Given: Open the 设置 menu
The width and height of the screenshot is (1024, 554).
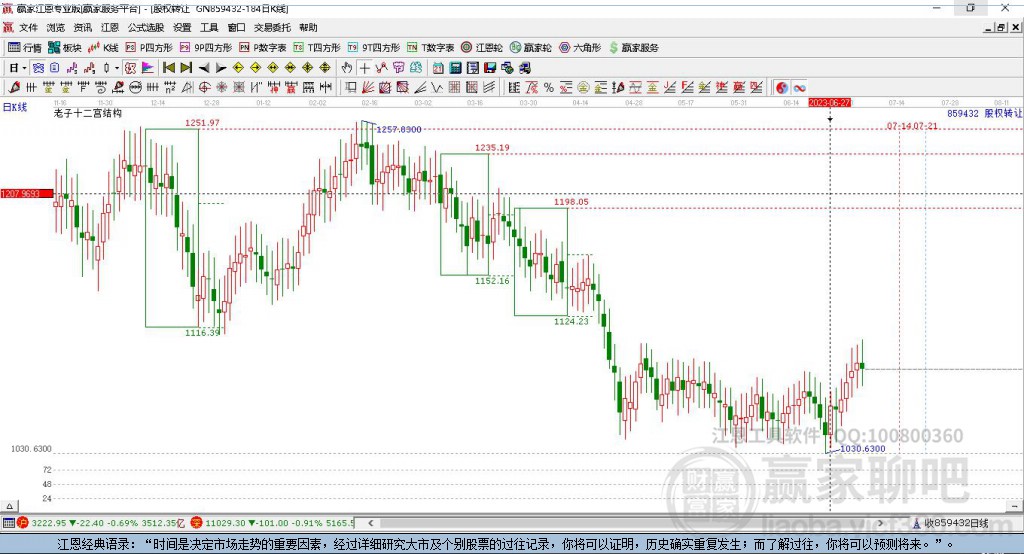Looking at the screenshot, I should click(182, 27).
